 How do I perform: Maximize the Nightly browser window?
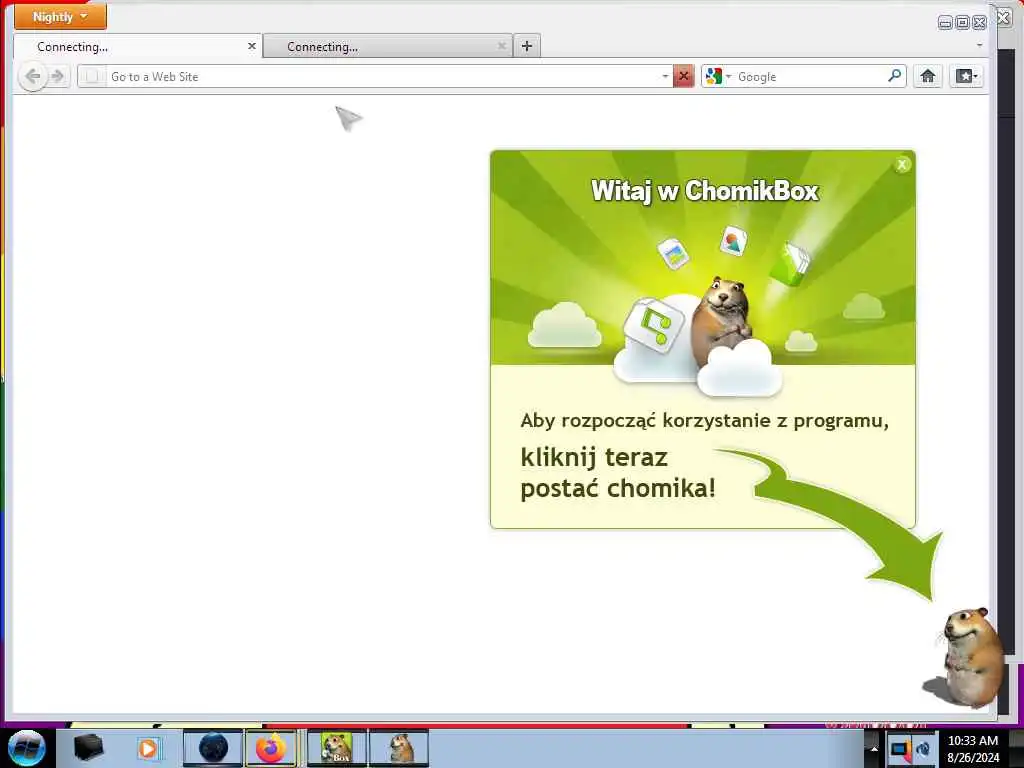pyautogui.click(x=963, y=22)
